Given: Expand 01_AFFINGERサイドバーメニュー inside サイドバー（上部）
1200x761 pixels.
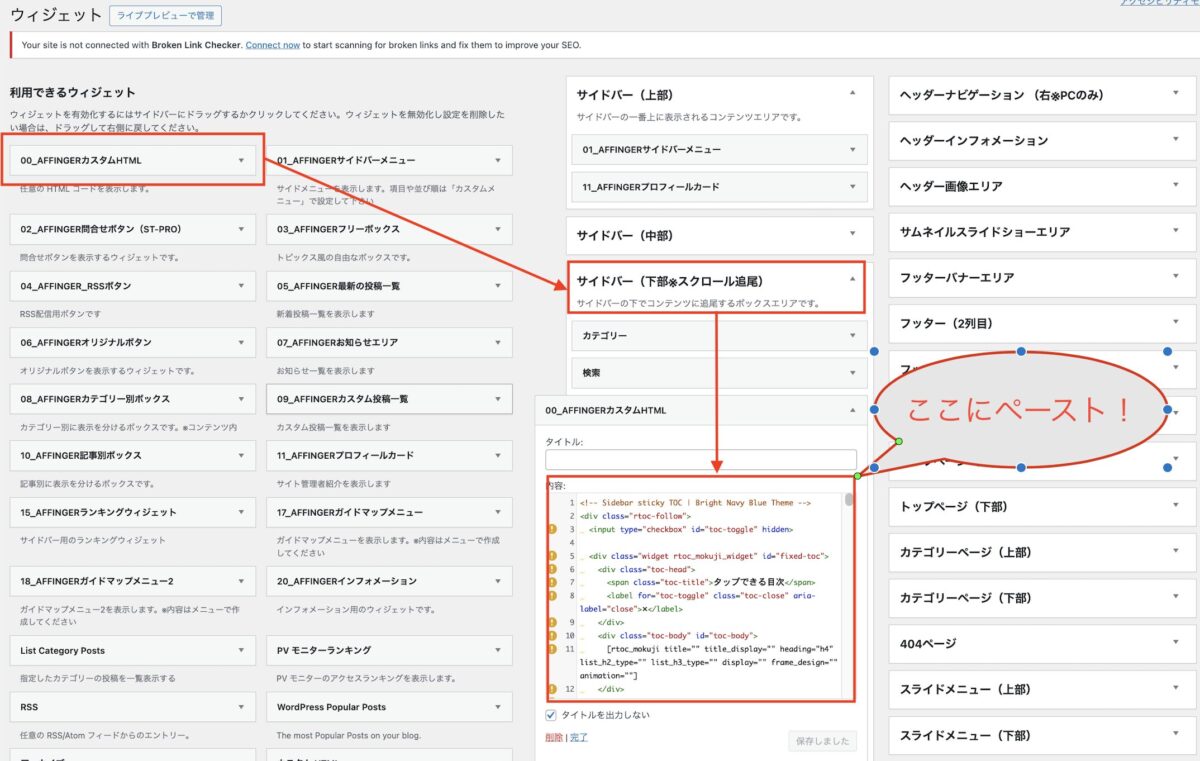Looking at the screenshot, I should pos(853,150).
